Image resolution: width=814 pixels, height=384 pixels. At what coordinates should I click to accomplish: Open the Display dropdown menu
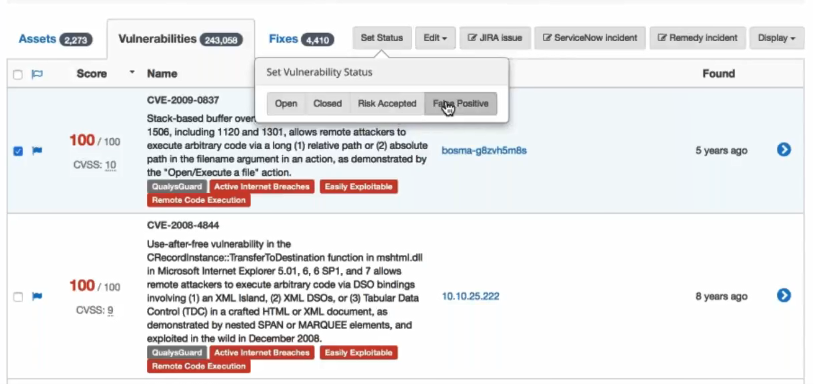(777, 38)
